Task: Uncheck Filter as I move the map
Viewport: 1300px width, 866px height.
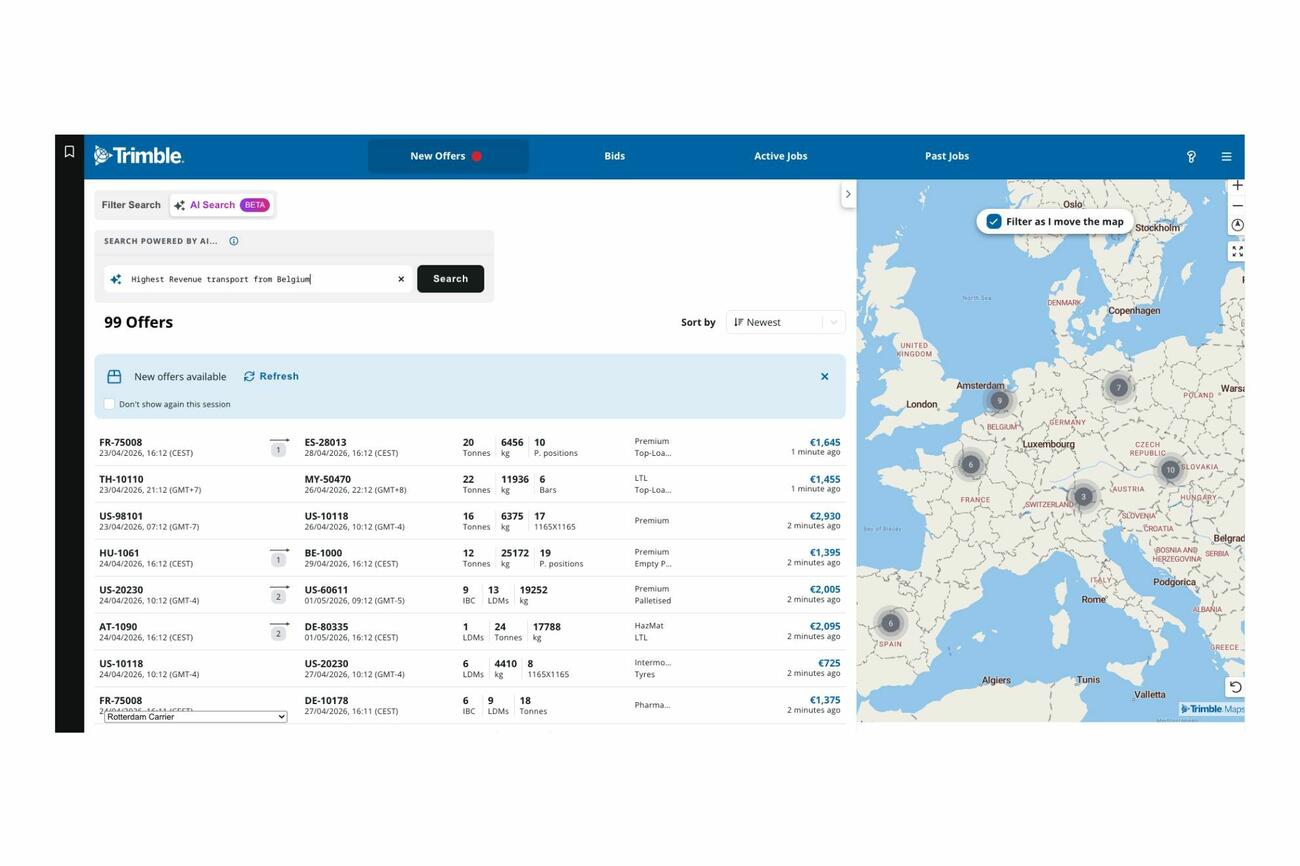Action: pos(993,222)
